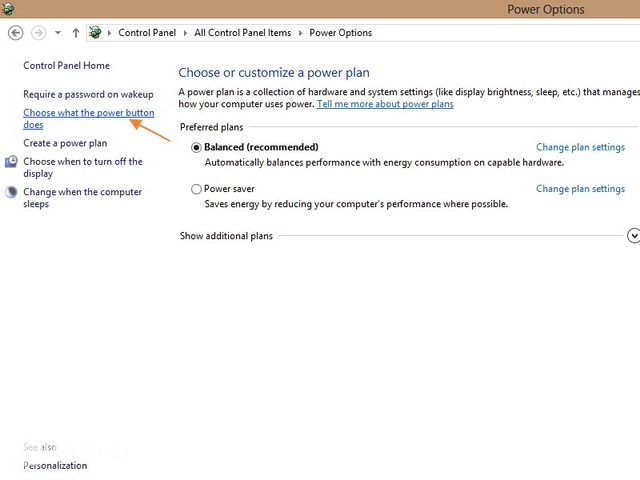Open Change when the computer sleeps
The width and height of the screenshot is (640, 480).
point(82,198)
